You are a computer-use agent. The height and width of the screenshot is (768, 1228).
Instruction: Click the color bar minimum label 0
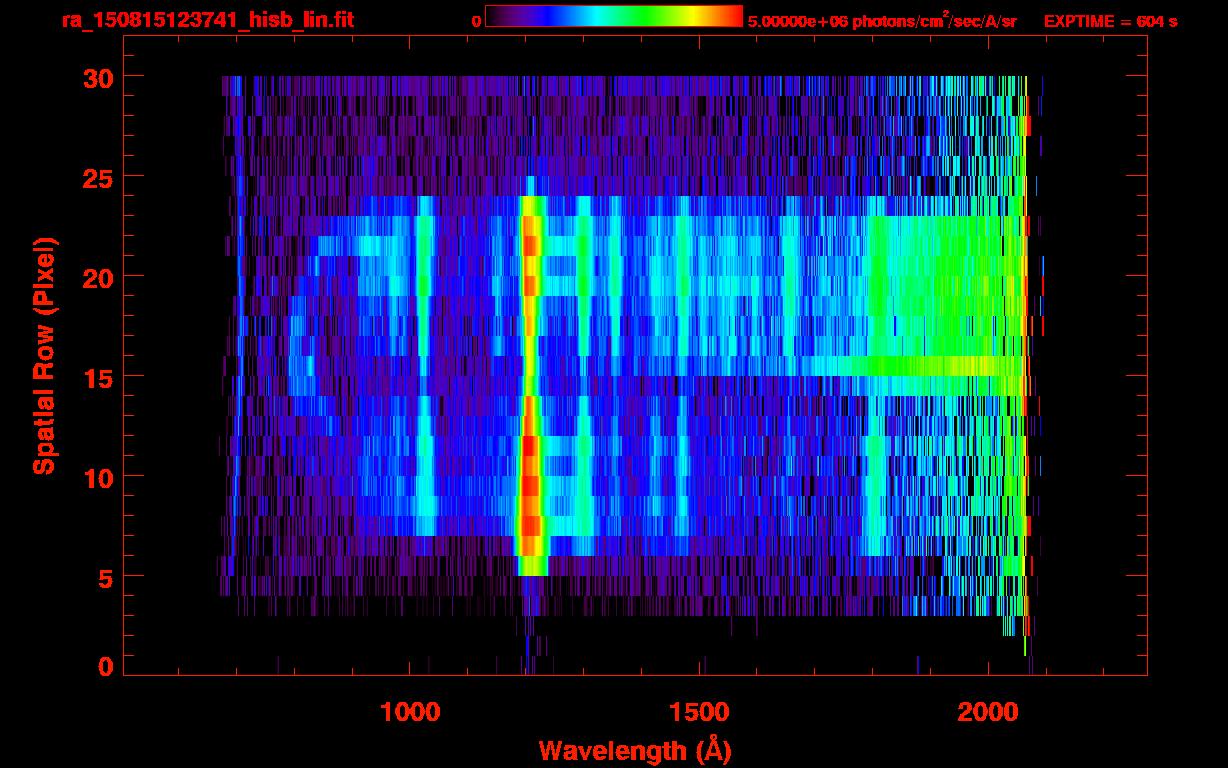coord(477,20)
